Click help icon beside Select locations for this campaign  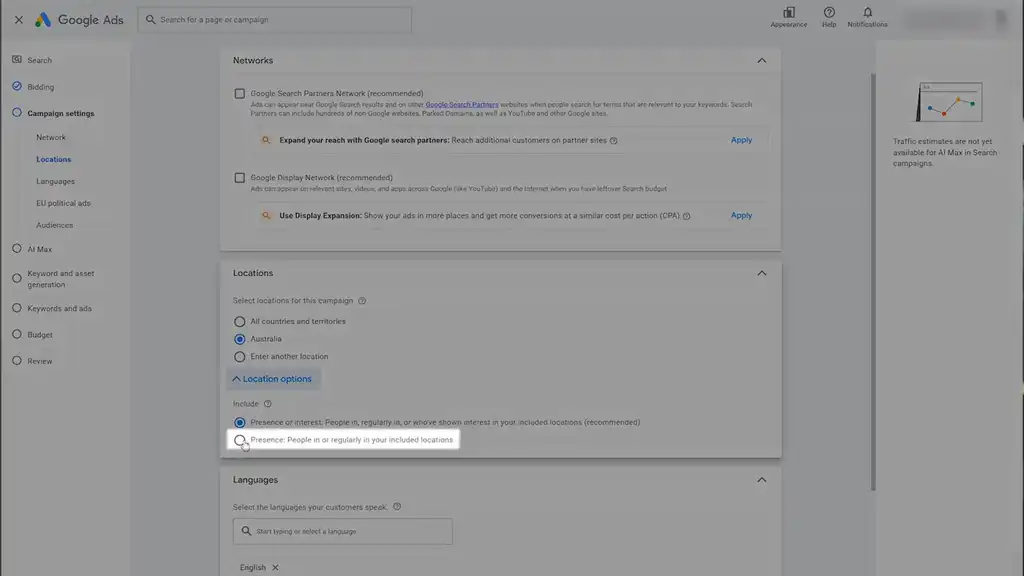click(x=362, y=300)
